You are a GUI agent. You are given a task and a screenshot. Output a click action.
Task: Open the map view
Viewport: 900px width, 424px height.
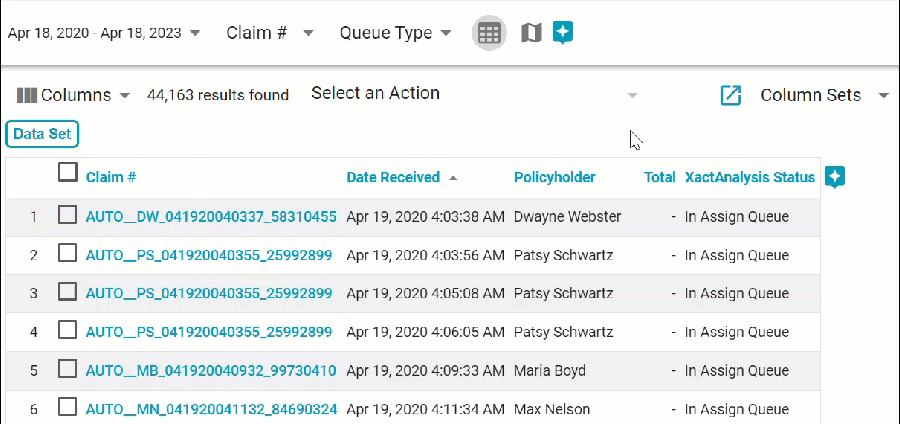(x=532, y=33)
